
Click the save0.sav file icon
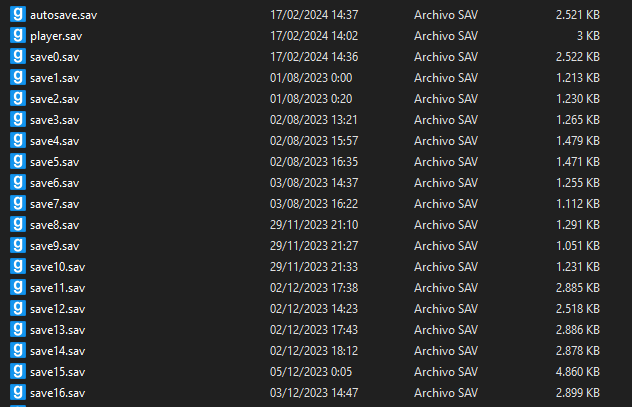(x=18, y=56)
